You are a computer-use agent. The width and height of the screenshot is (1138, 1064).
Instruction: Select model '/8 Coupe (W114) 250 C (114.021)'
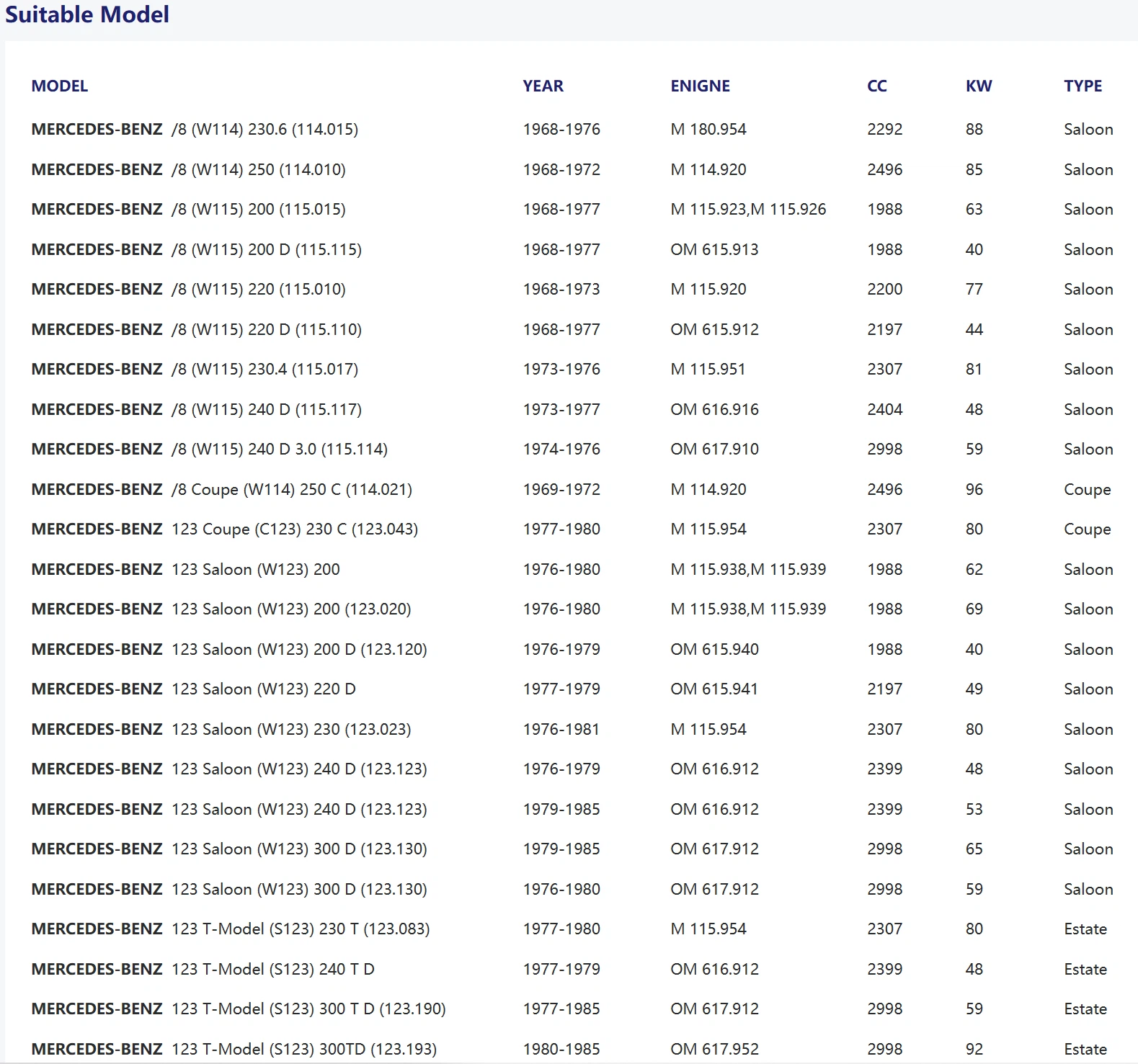(292, 489)
